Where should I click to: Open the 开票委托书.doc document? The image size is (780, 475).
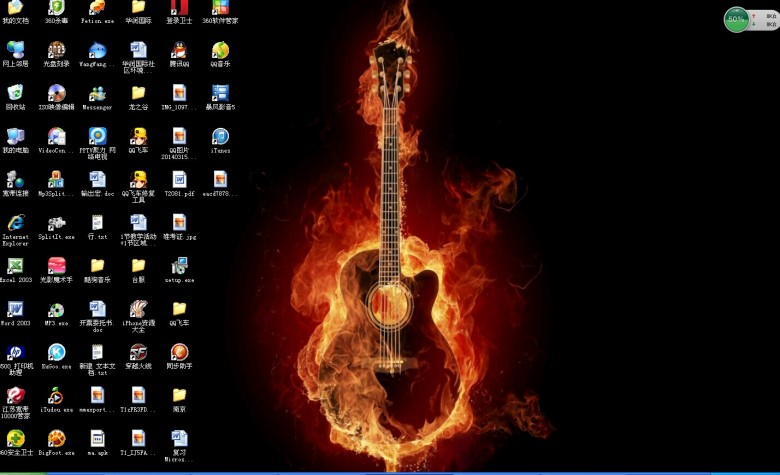tap(97, 309)
